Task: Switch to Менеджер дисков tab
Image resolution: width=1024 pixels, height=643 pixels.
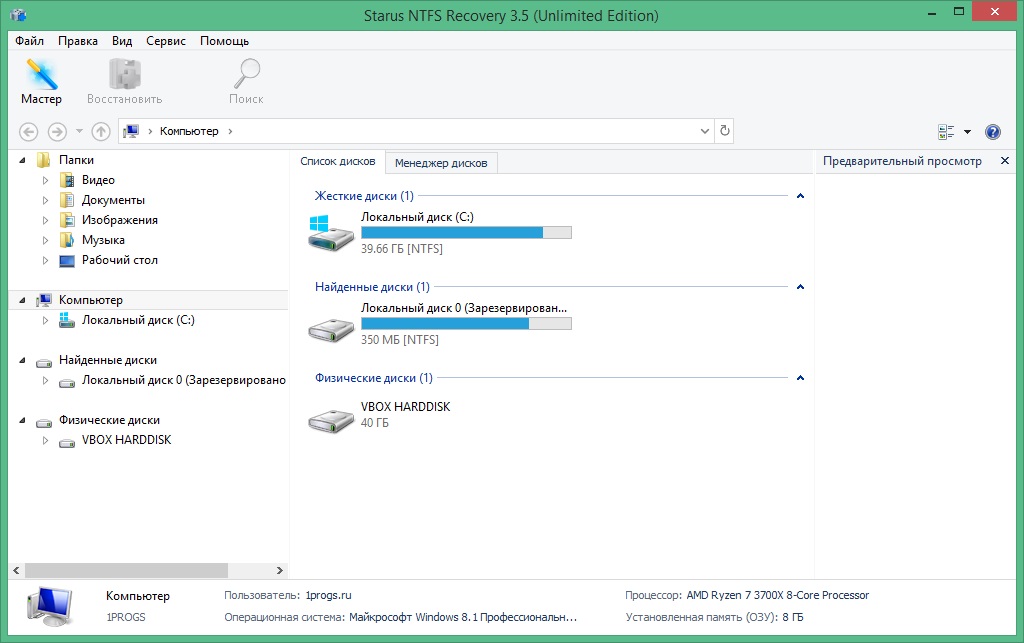Action: pyautogui.click(x=441, y=163)
